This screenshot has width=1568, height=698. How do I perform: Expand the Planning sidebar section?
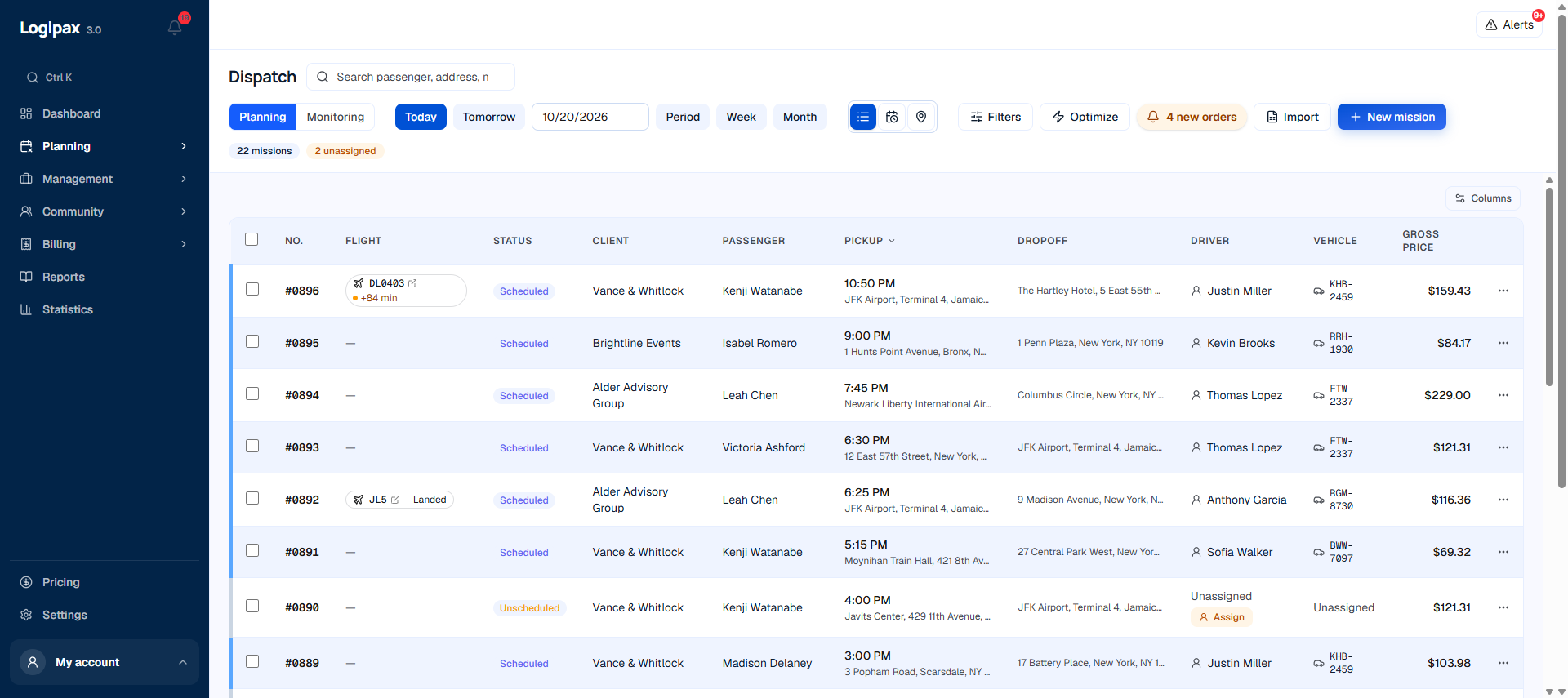point(105,146)
